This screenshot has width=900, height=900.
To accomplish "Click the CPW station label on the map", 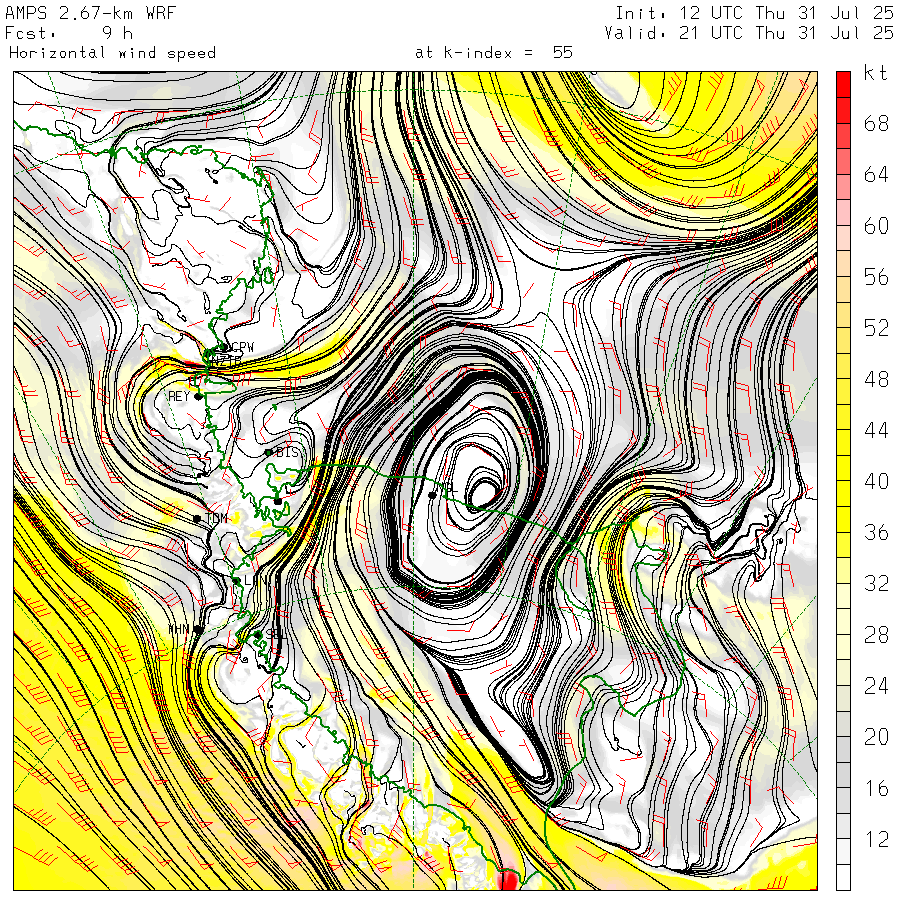I will (242, 347).
